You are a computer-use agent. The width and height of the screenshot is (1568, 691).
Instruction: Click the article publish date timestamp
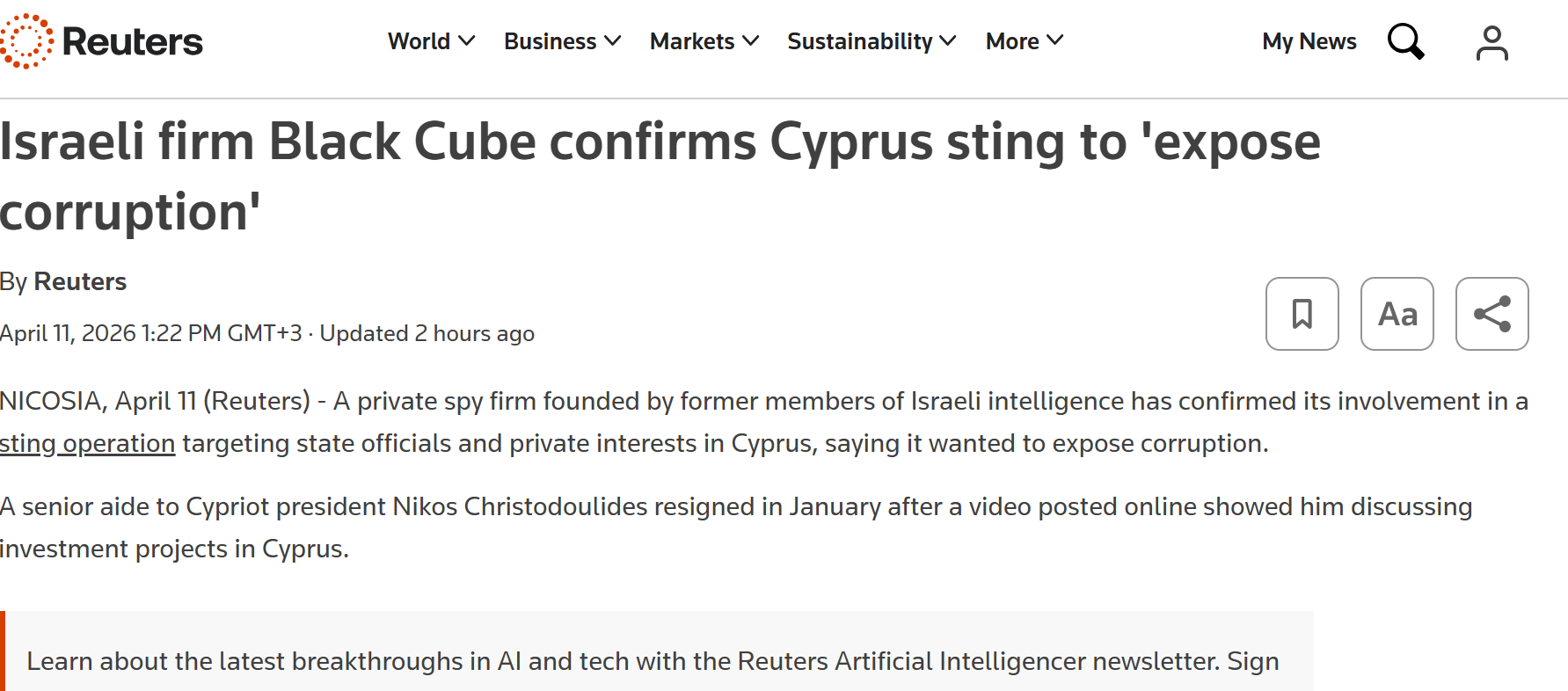click(150, 333)
